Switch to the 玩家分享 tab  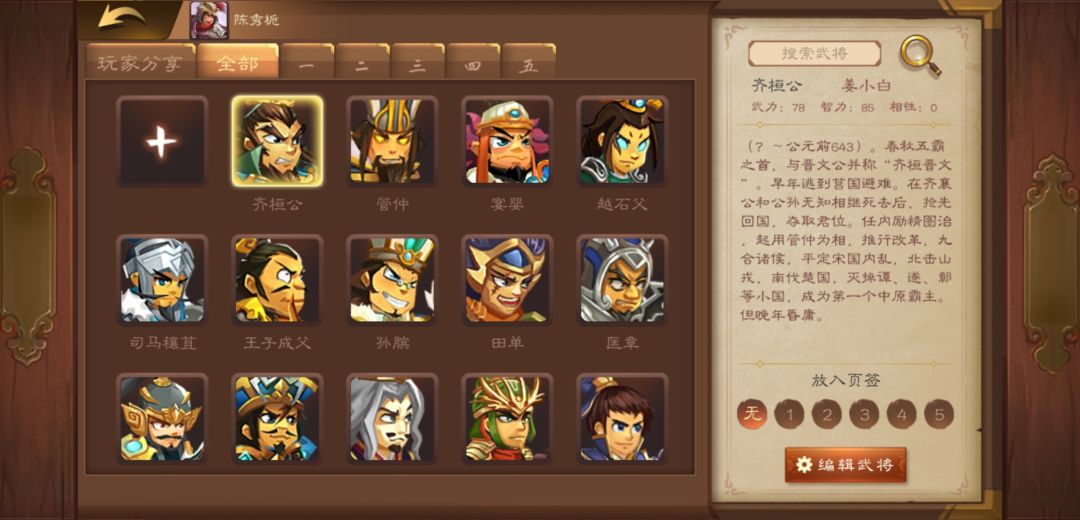point(140,62)
